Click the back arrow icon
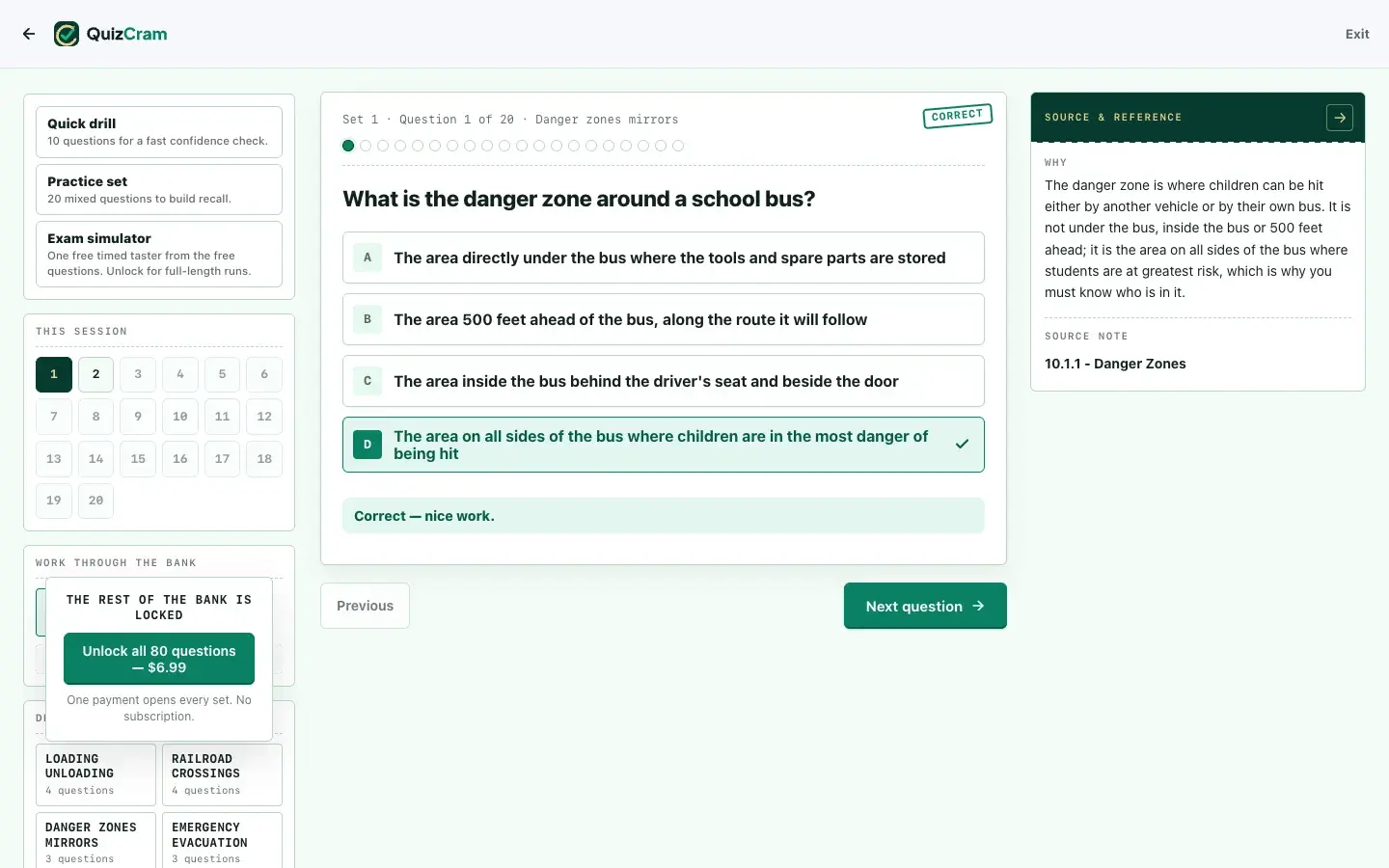This screenshot has height=868, width=1389. click(x=29, y=34)
